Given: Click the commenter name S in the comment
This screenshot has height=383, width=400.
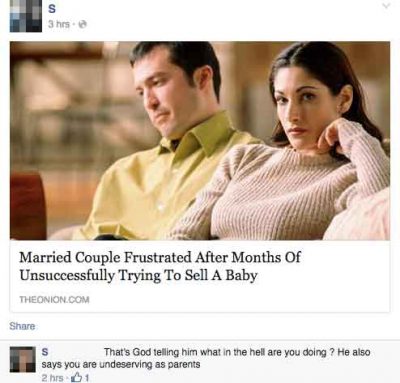Looking at the screenshot, I should [x=45, y=352].
